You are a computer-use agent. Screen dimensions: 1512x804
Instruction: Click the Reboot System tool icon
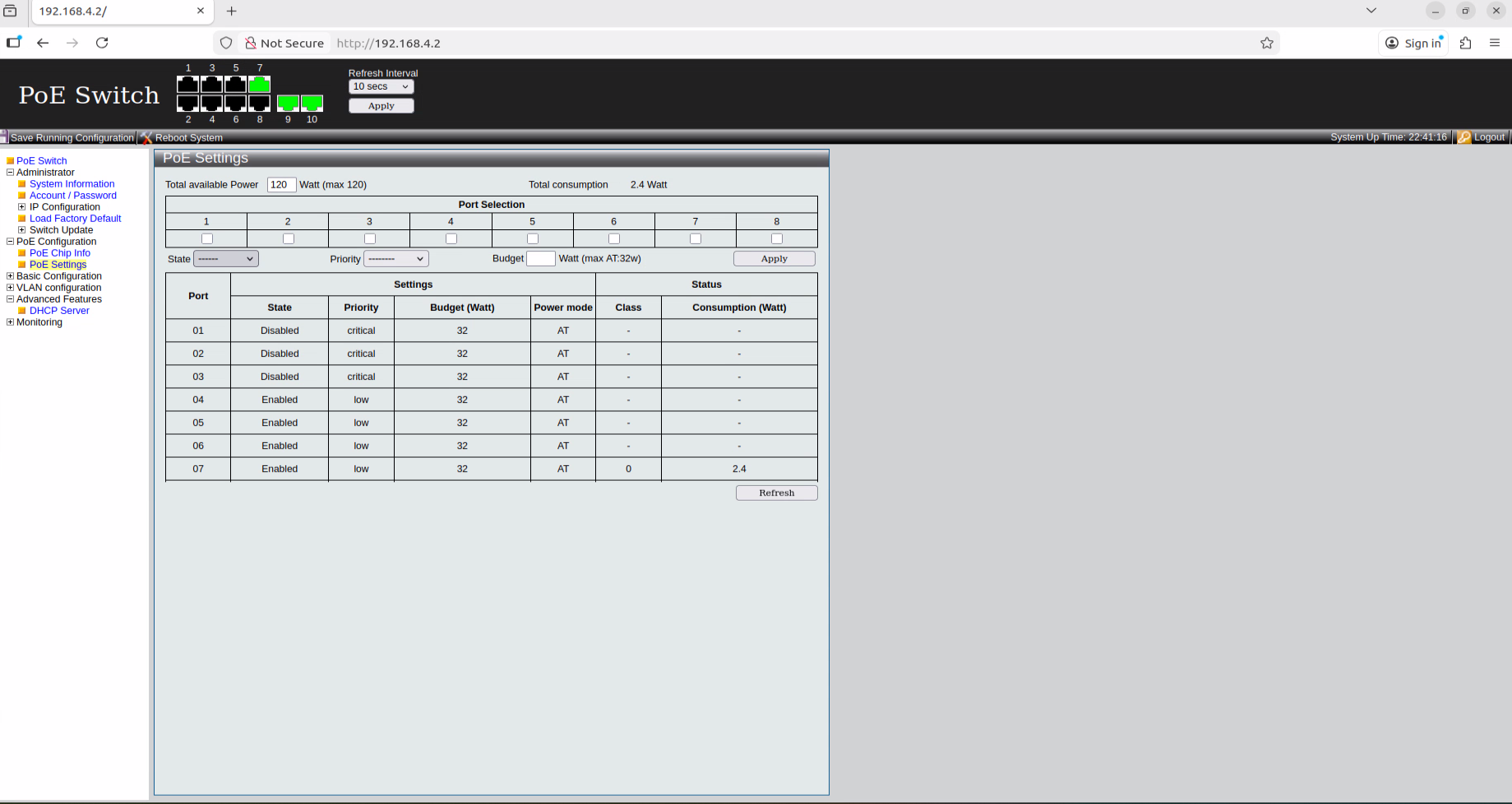click(146, 137)
